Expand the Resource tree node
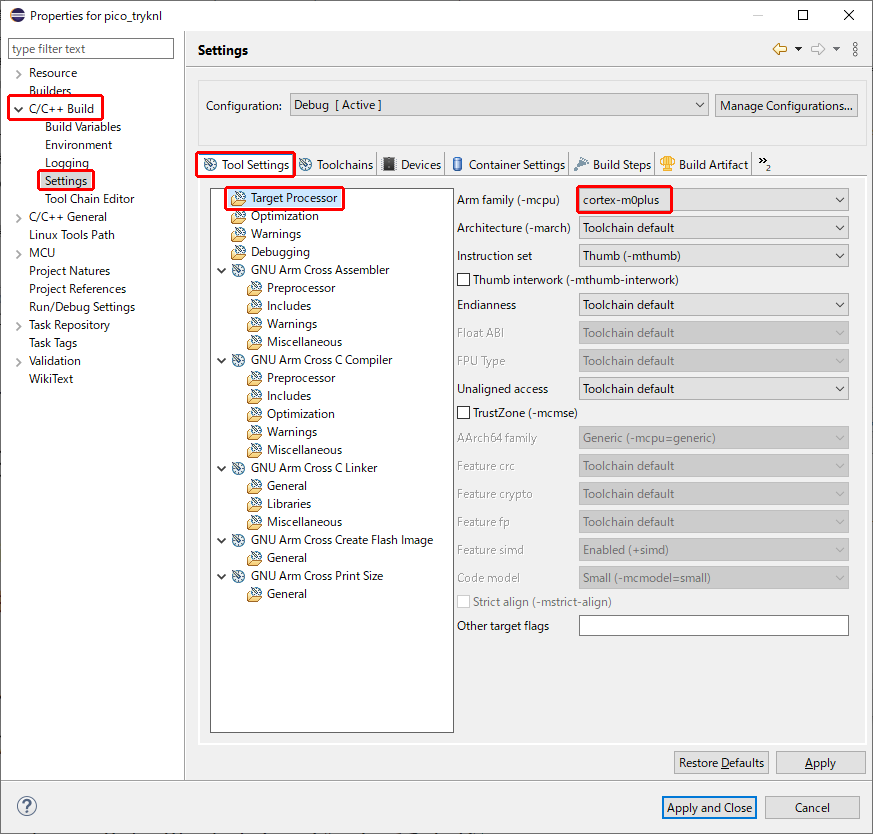The image size is (873, 834). click(19, 73)
